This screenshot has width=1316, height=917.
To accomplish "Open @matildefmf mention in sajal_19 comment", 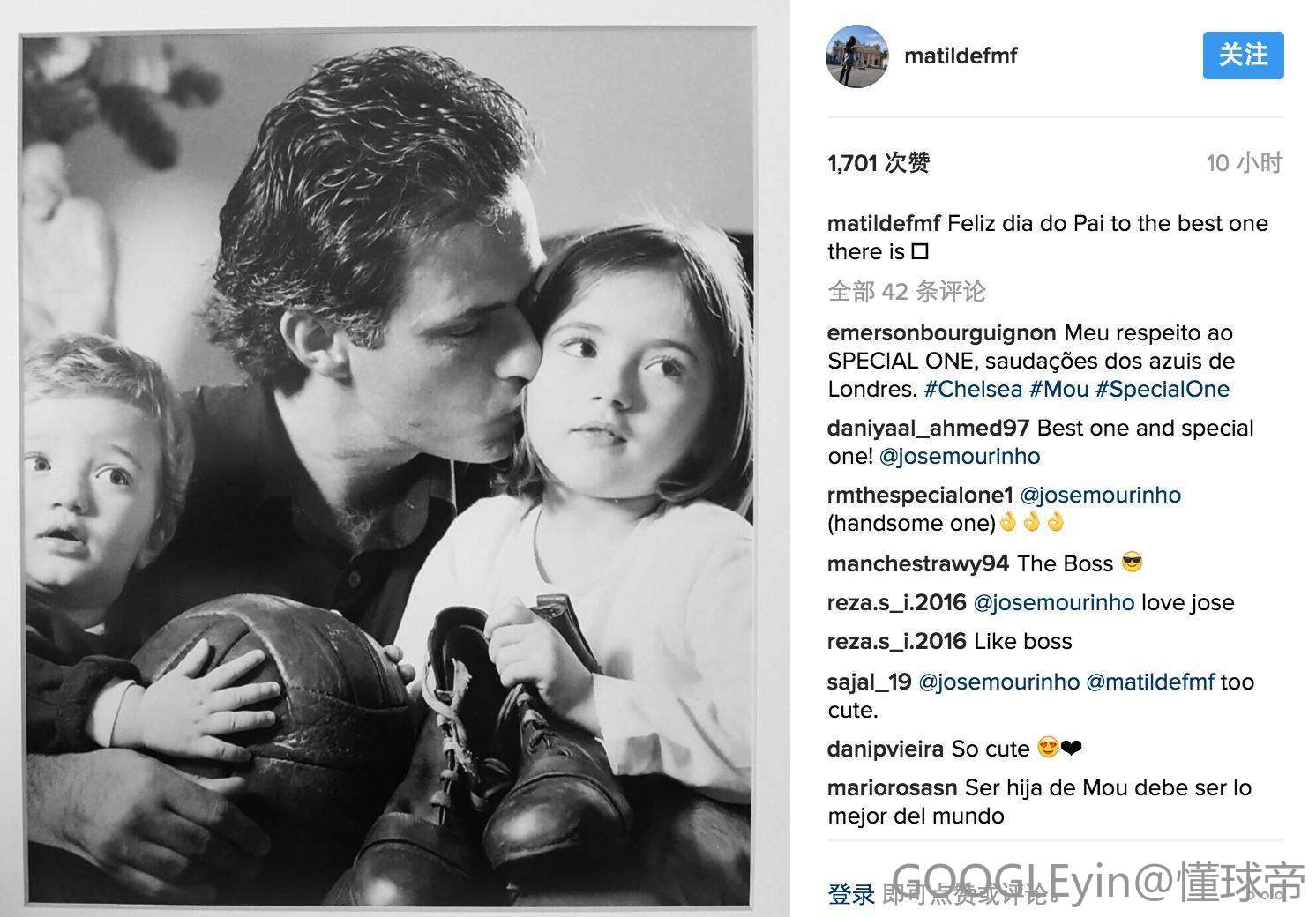I will pyautogui.click(x=1150, y=682).
